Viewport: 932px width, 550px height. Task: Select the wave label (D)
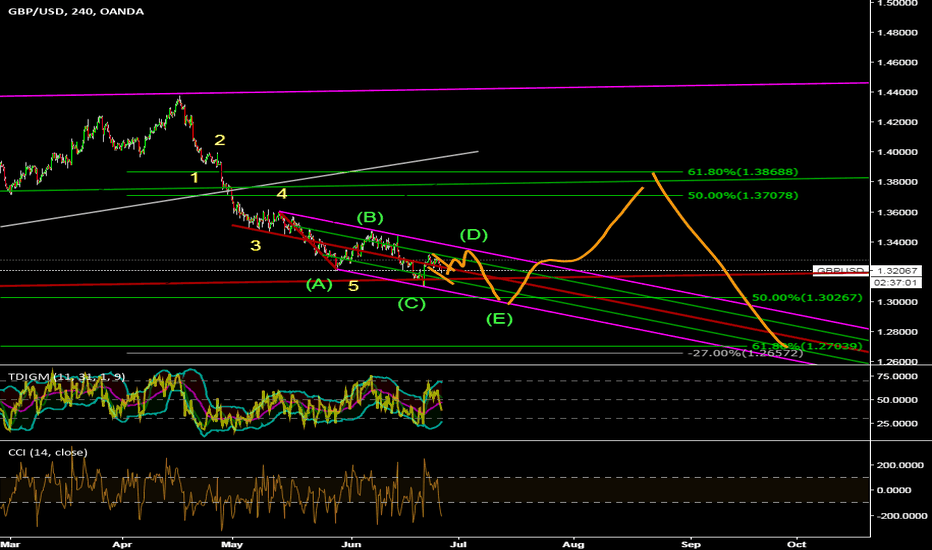[x=474, y=235]
